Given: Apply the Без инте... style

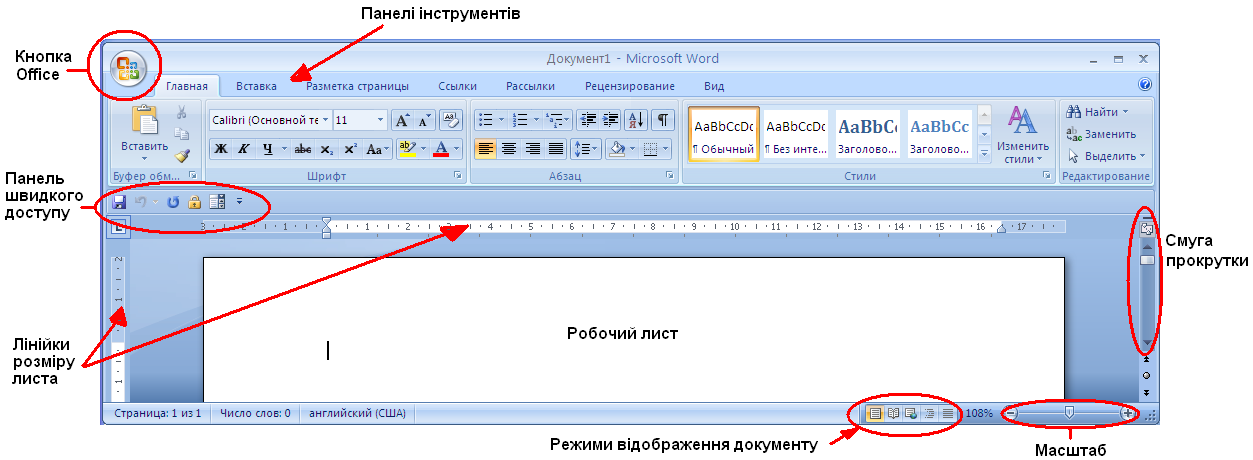Looking at the screenshot, I should (x=796, y=135).
